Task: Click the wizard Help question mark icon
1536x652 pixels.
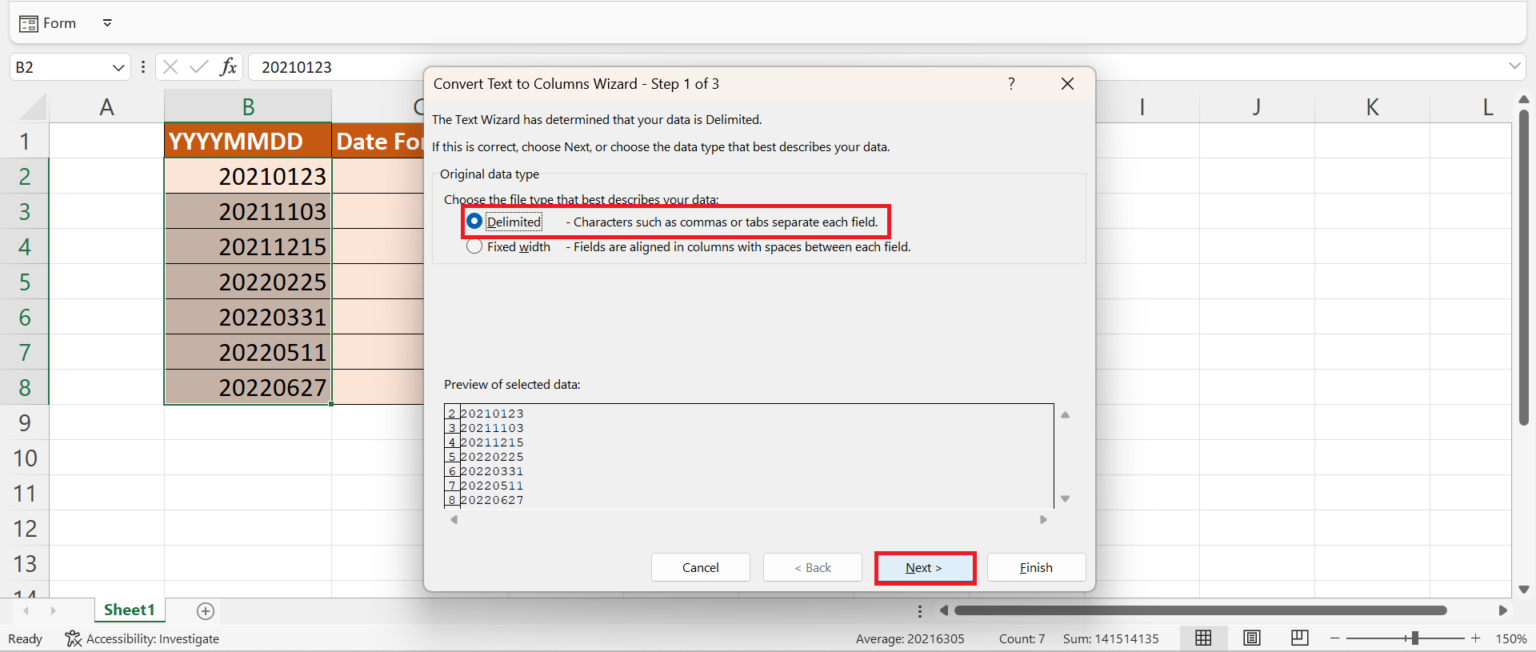Action: (1011, 84)
